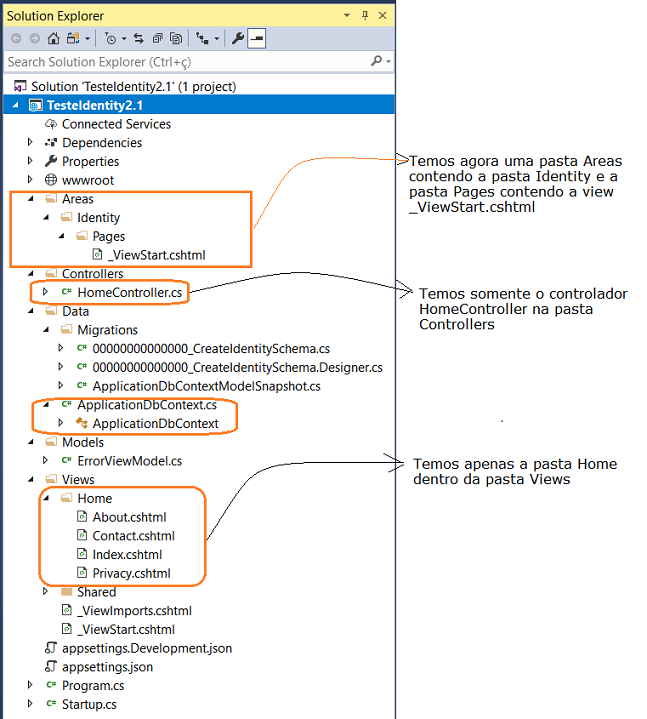Close the Solution Explorer panel
This screenshot has height=719, width=647.
382,16
